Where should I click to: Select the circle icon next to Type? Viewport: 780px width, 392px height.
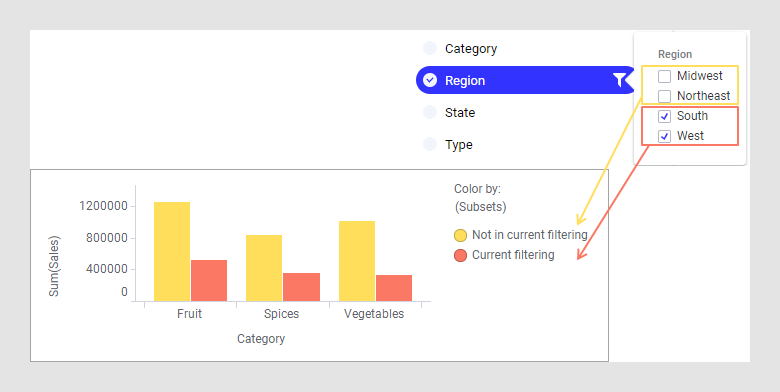pyautogui.click(x=430, y=144)
